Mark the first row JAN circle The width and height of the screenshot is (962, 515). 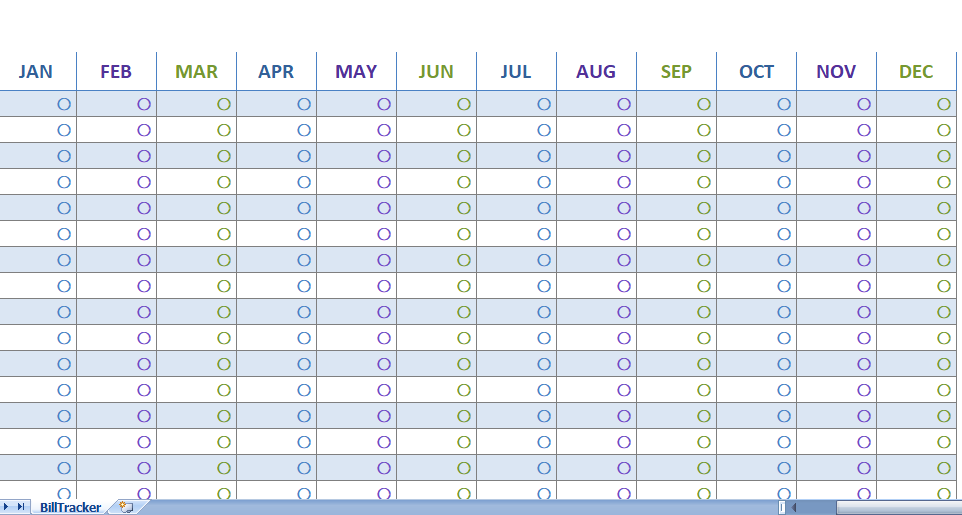coord(64,104)
